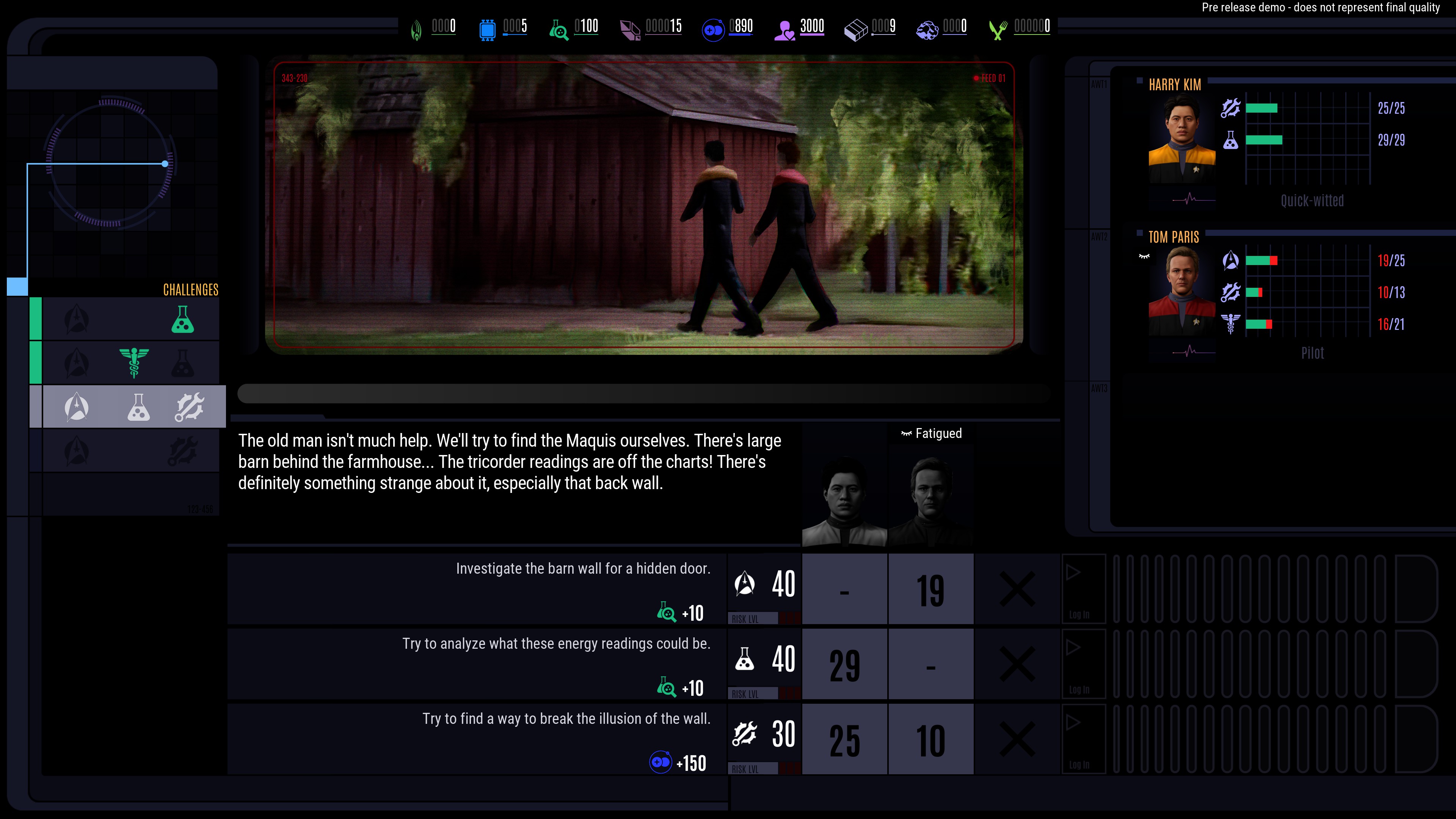Click the green medical caduceus challenge icon
1456x819 pixels.
pyautogui.click(x=134, y=362)
